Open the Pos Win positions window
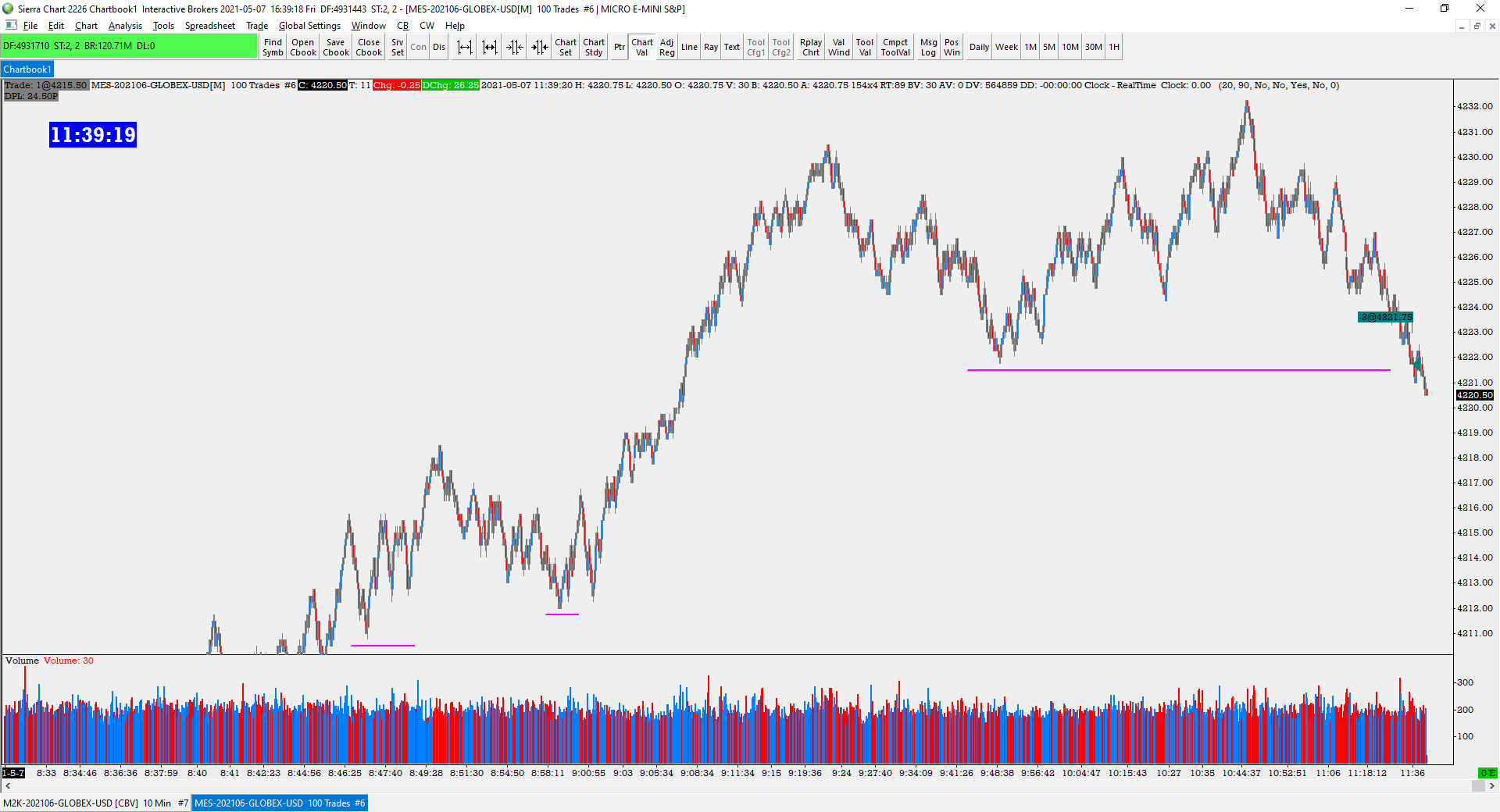The width and height of the screenshot is (1500, 812). [x=952, y=48]
